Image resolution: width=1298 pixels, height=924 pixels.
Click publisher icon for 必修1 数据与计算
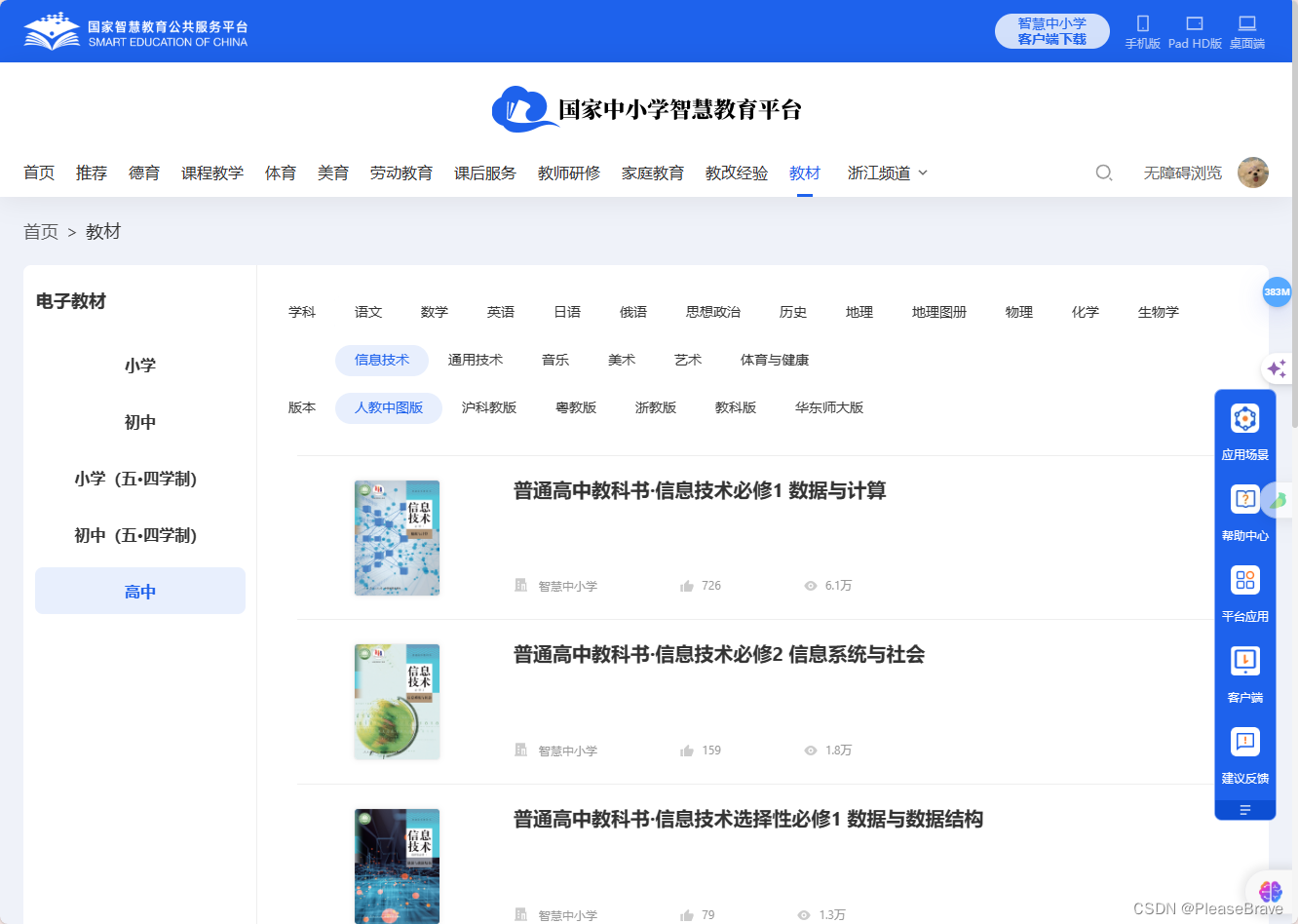pos(521,585)
